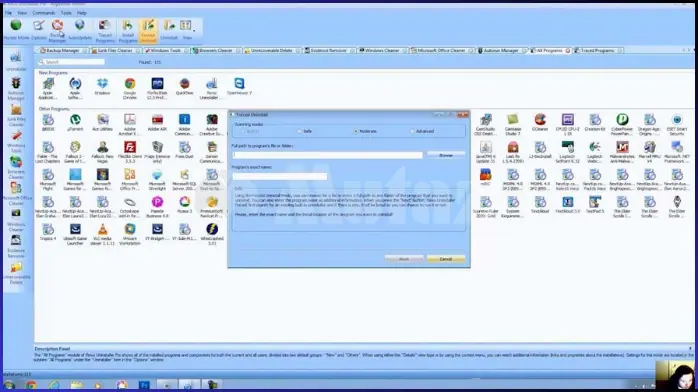
Task: Open the Windows Start button
Action: (9, 385)
